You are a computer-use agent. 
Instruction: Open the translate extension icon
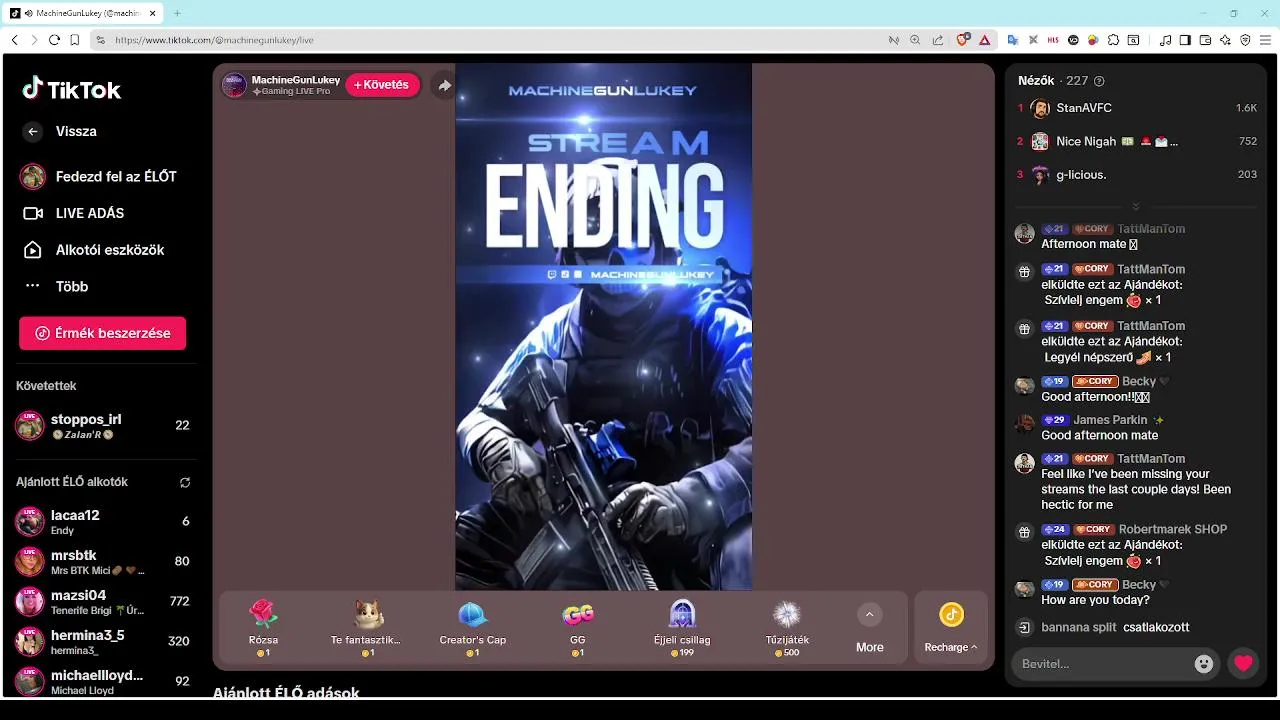click(1013, 40)
